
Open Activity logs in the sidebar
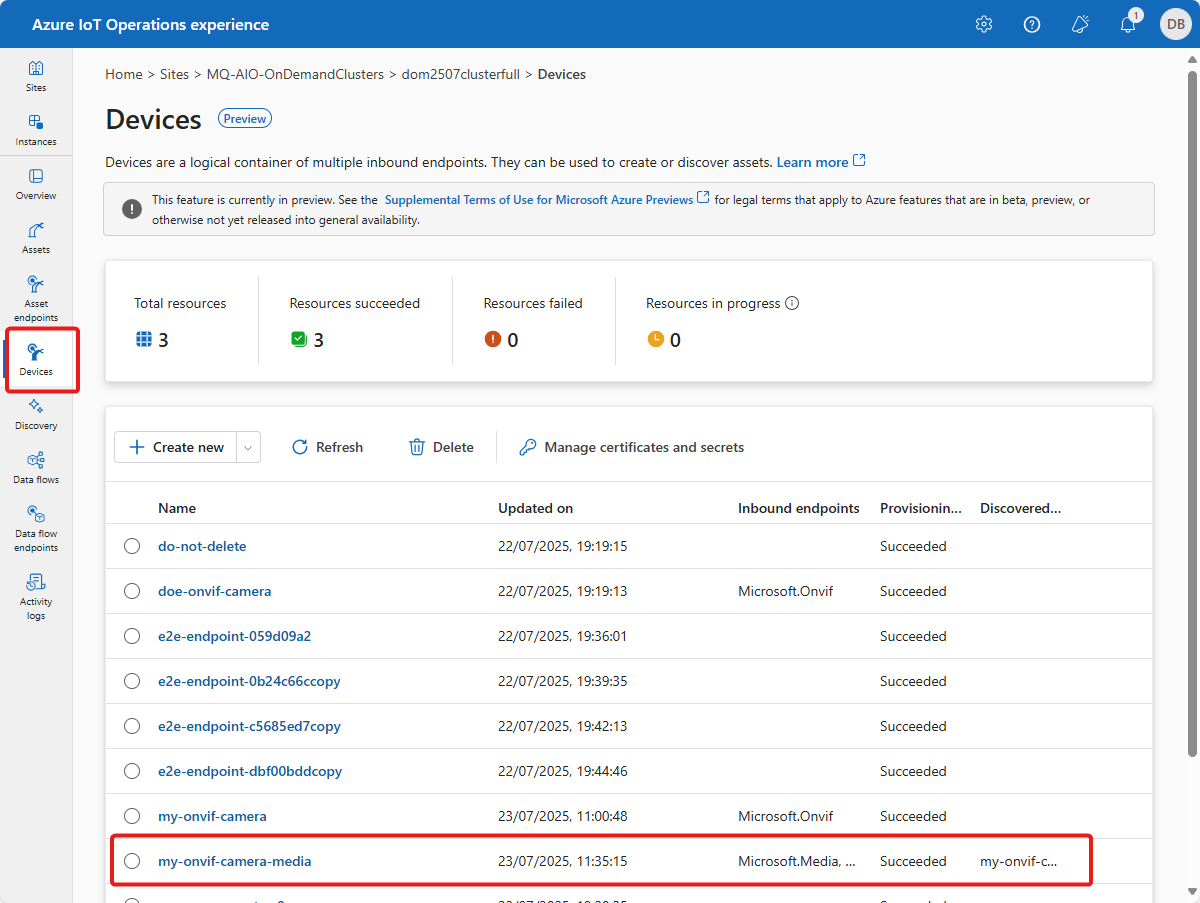click(36, 596)
